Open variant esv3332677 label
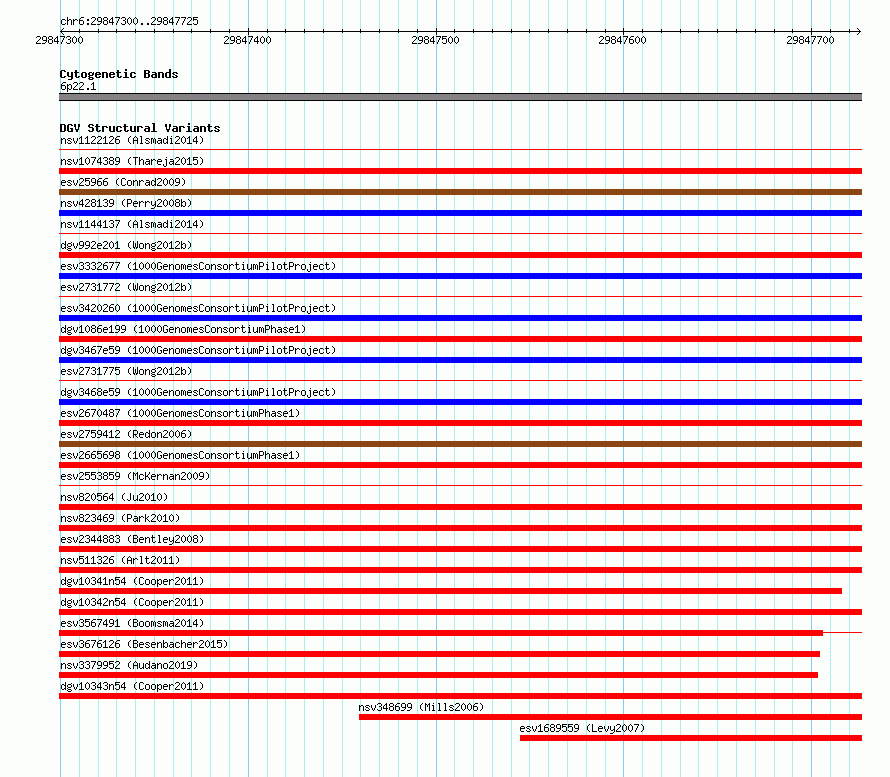The height and width of the screenshot is (777, 890). tap(198, 266)
